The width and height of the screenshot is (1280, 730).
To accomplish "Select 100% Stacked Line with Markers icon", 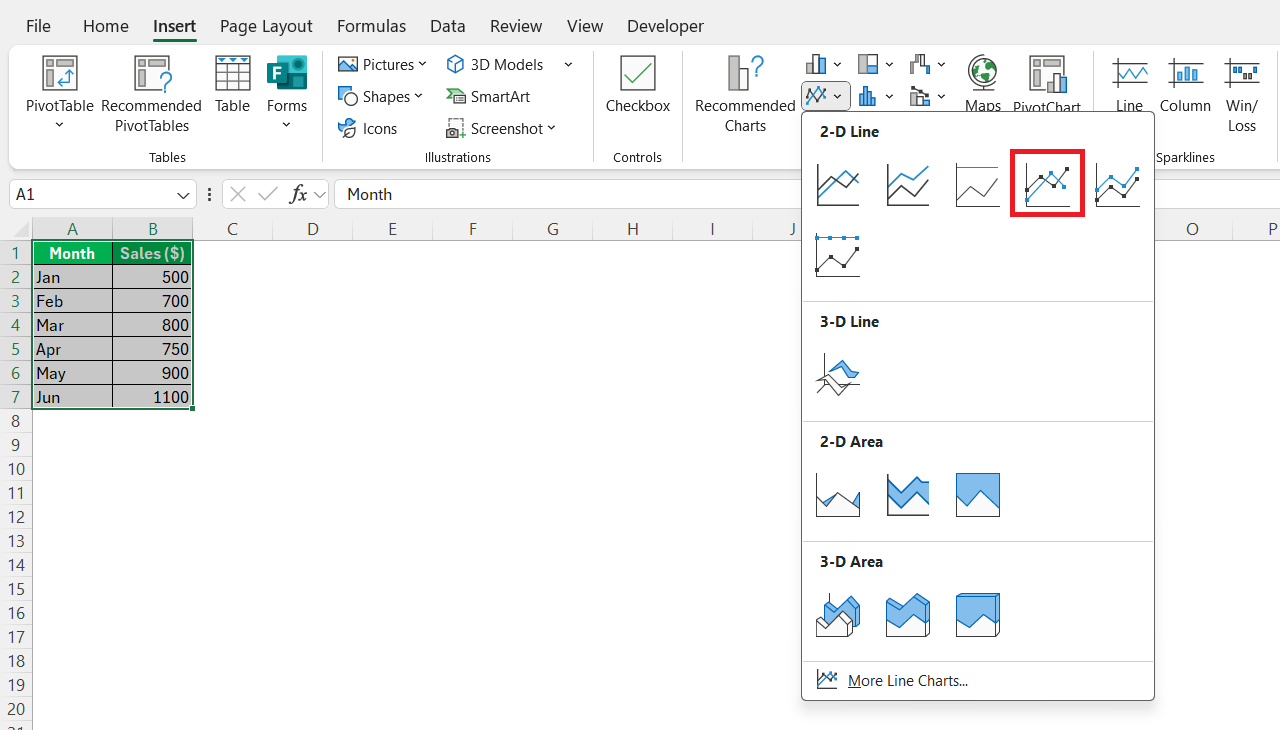I will [838, 255].
